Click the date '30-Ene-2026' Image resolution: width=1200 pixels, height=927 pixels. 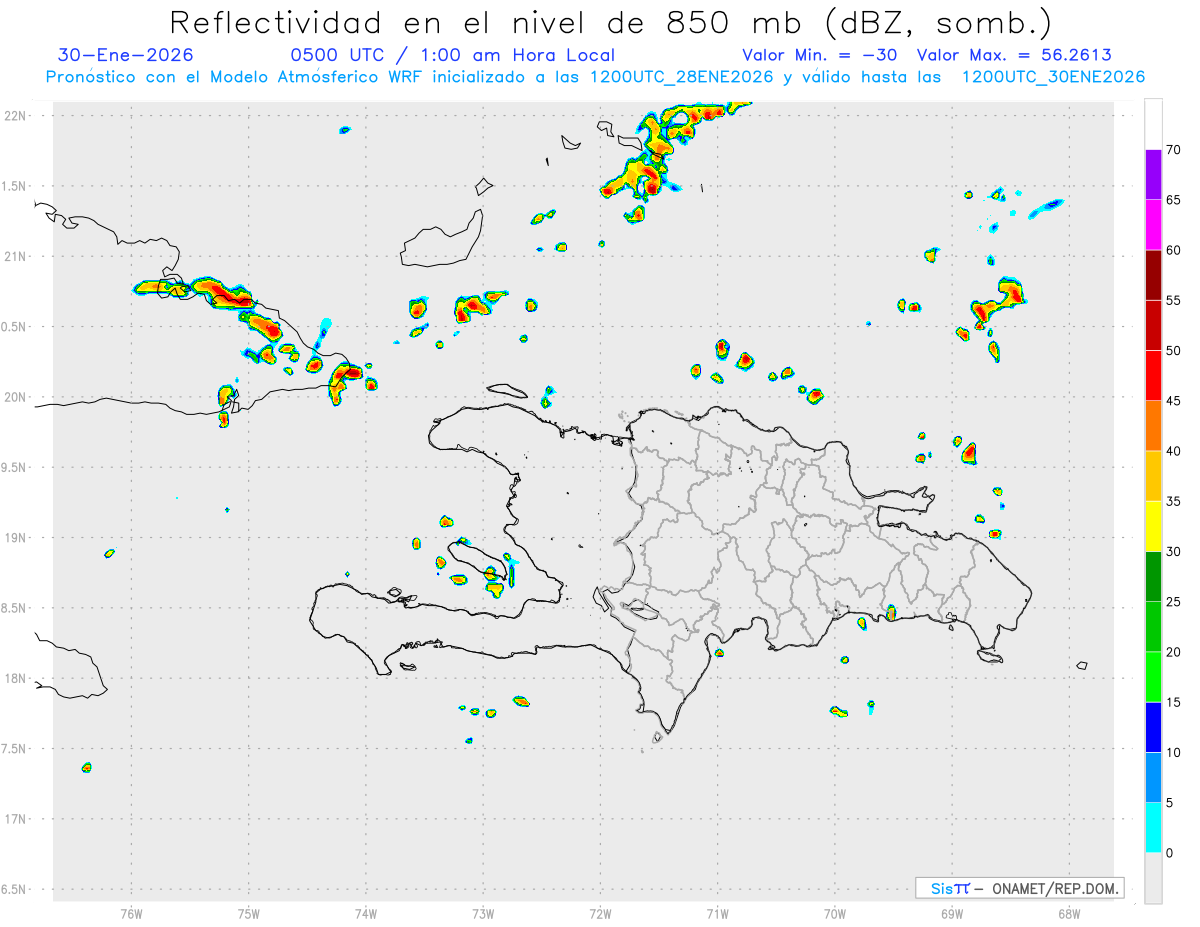[x=126, y=55]
